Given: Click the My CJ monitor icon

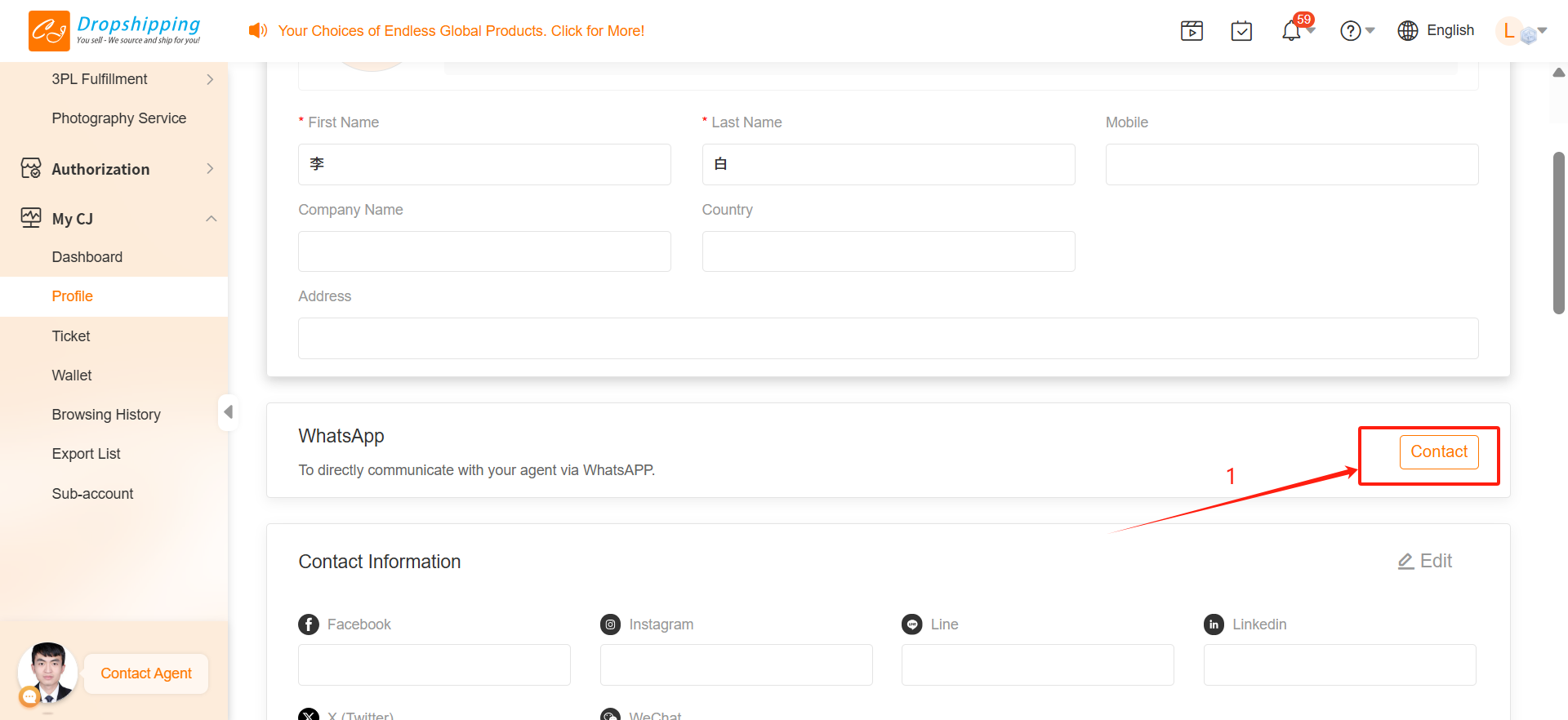Looking at the screenshot, I should click(x=31, y=218).
